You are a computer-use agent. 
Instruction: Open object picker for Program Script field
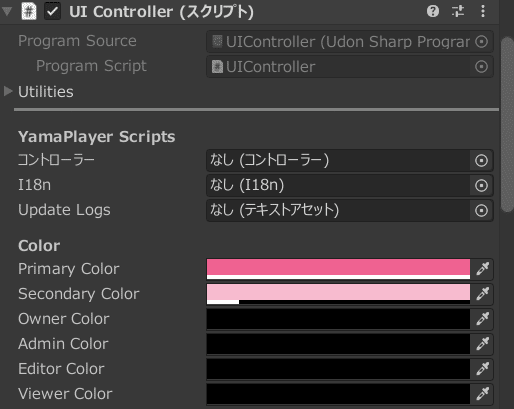pos(481,67)
